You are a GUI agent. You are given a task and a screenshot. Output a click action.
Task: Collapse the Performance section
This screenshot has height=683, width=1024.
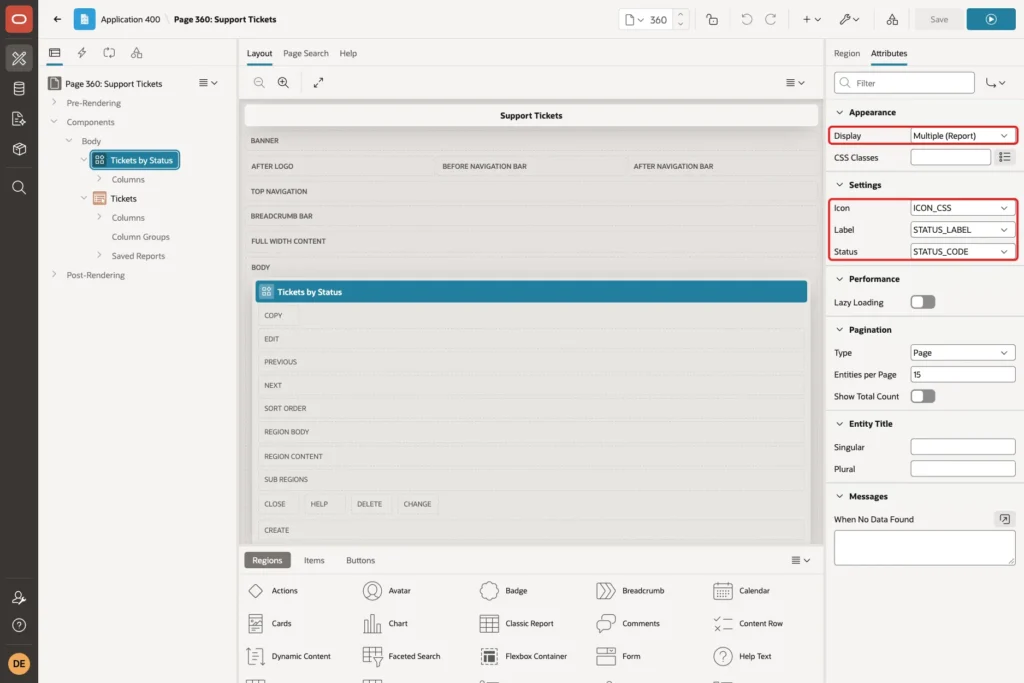click(x=840, y=279)
